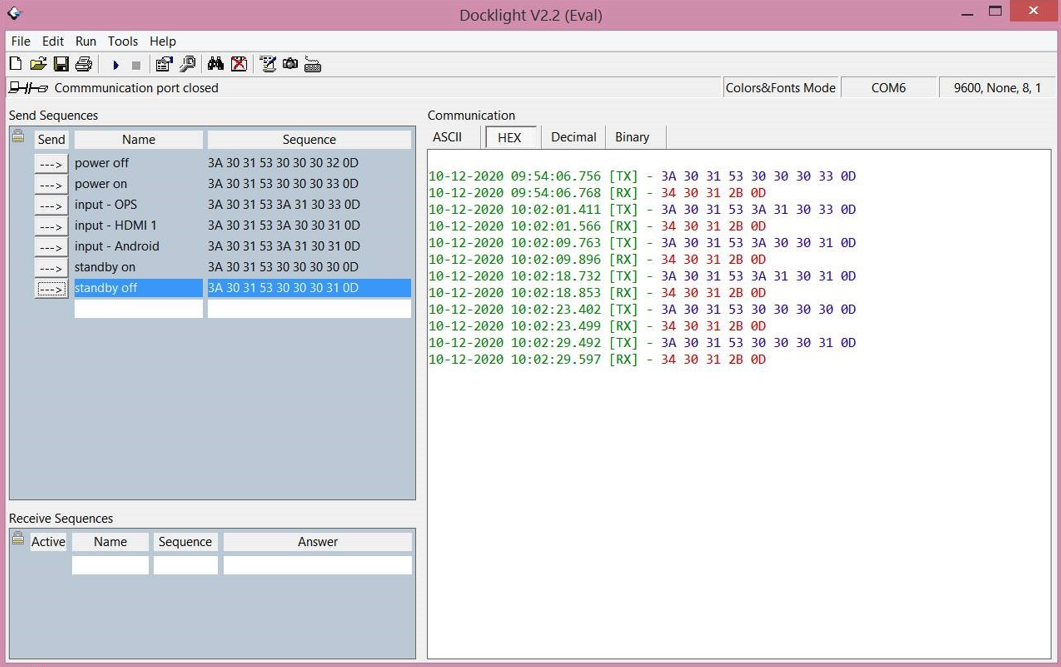This screenshot has height=667, width=1061.
Task: Toggle the Receive Sequences lock icon
Action: pyautogui.click(x=18, y=539)
